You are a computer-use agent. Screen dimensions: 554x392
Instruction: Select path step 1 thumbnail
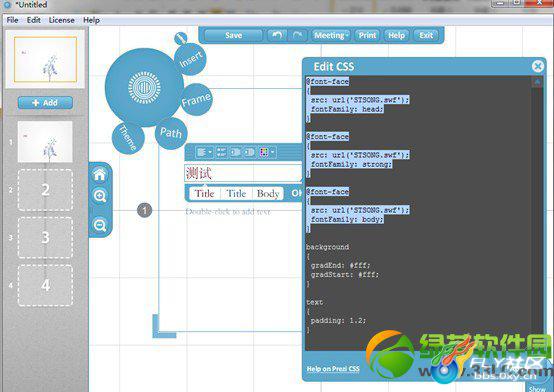click(x=45, y=141)
